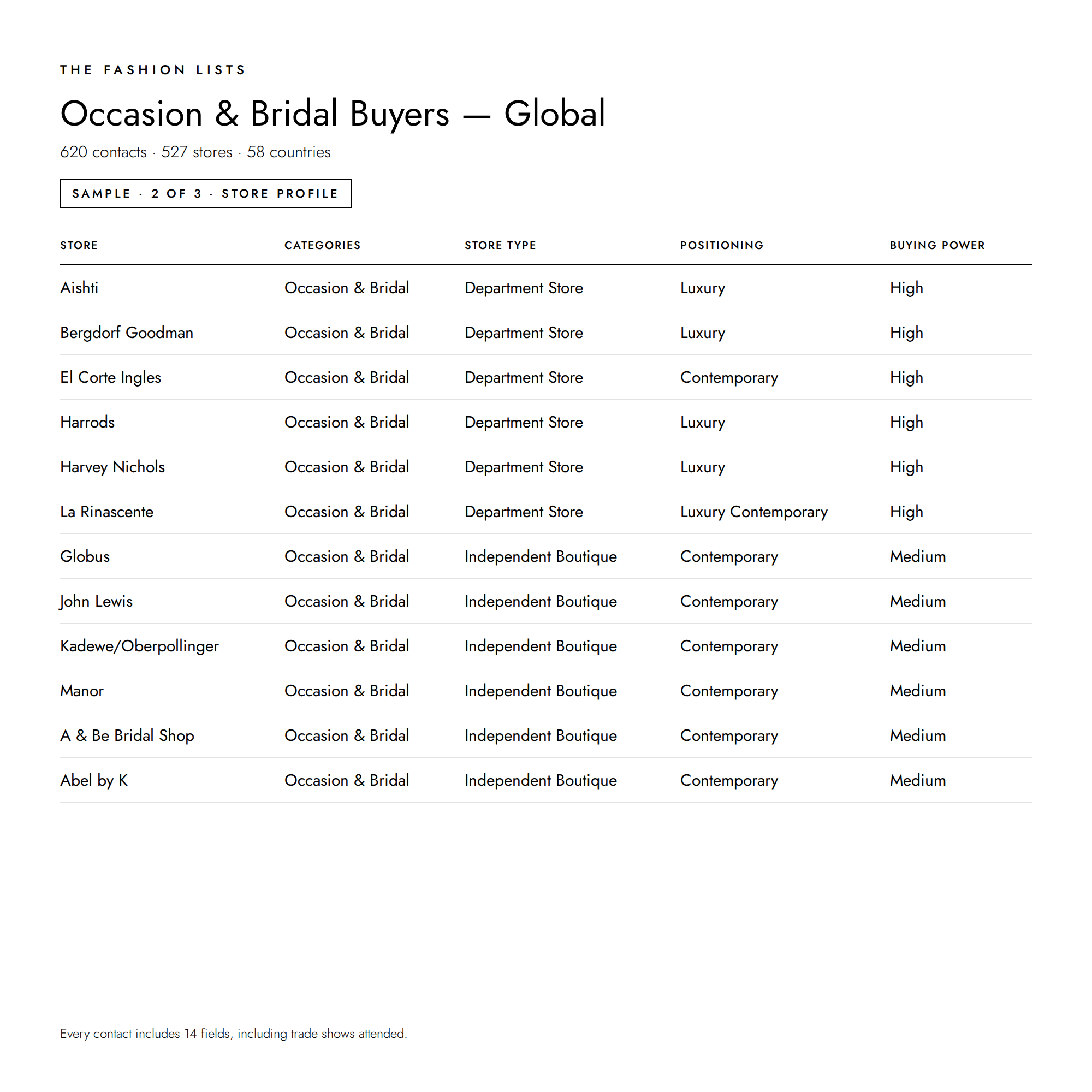Select the 'Abel by K' store name

[x=94, y=781]
